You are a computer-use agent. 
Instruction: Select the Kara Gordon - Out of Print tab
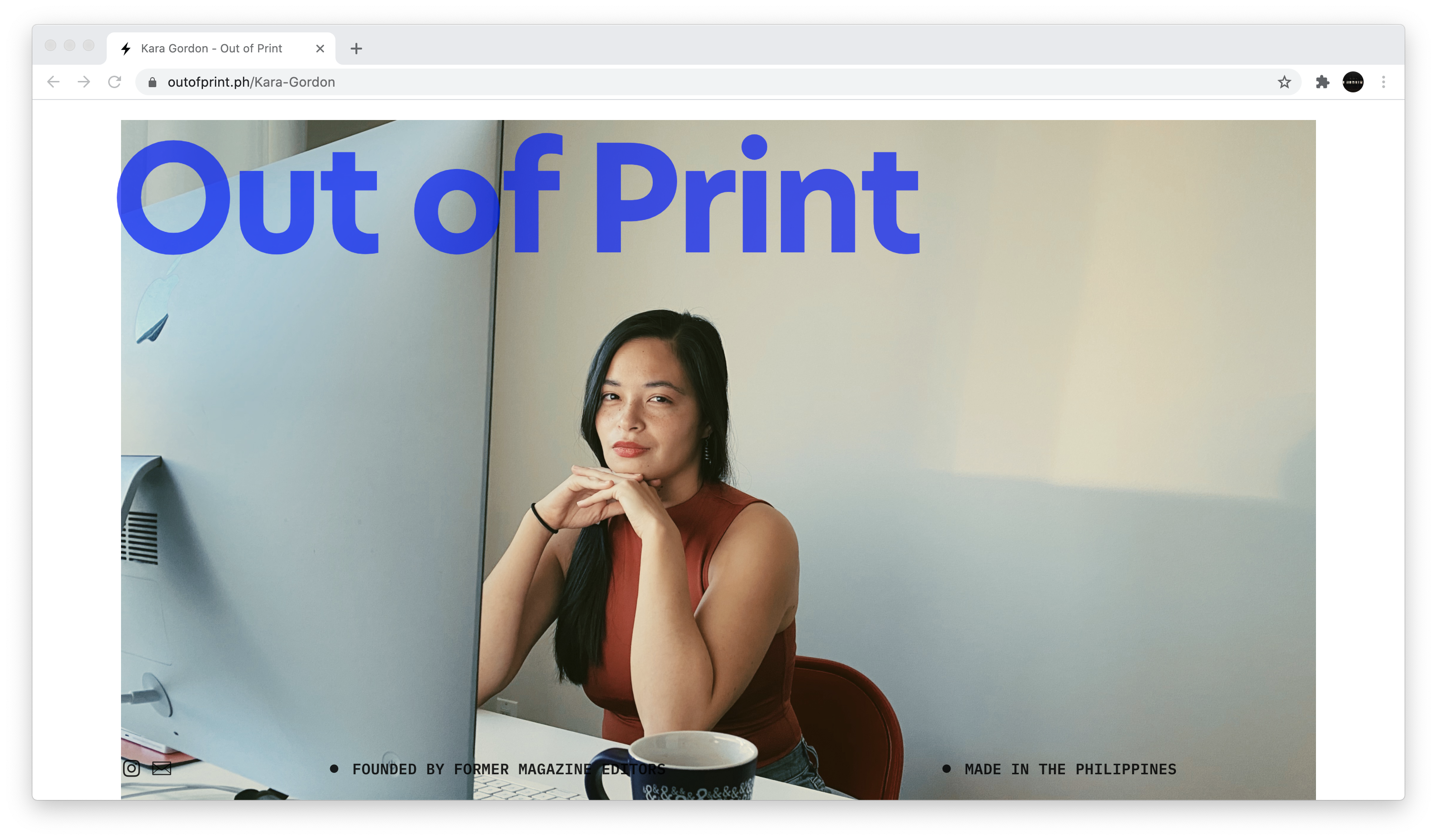211,49
